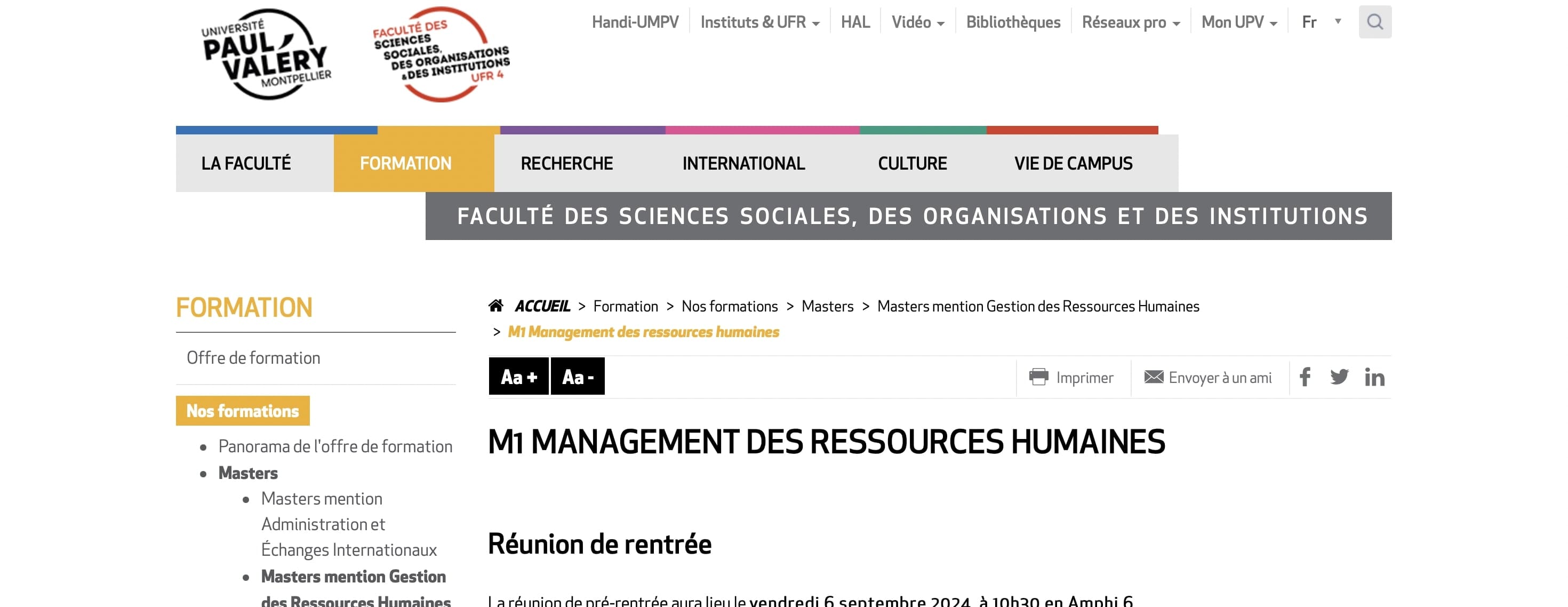
Task: Expand the Vidéo dropdown menu
Action: coord(918,22)
